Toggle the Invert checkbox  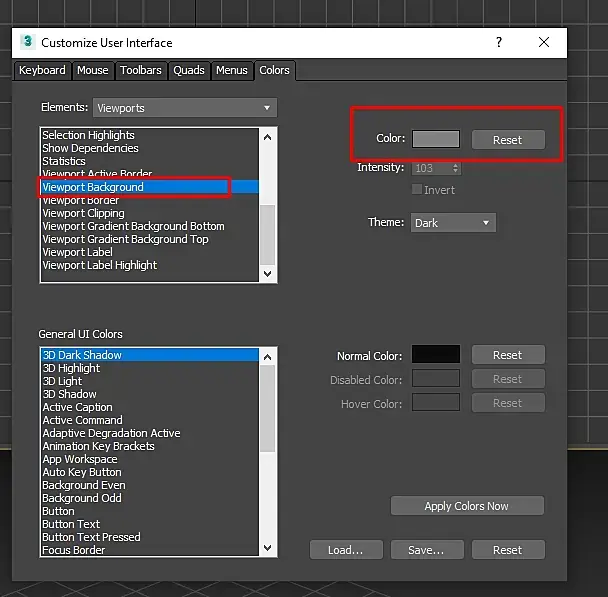click(x=417, y=190)
